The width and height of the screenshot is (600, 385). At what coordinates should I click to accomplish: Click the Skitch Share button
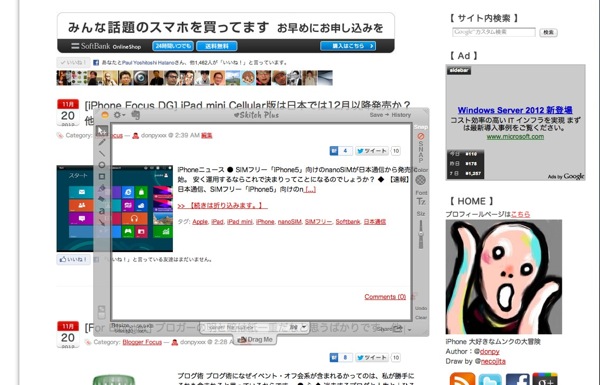click(389, 329)
